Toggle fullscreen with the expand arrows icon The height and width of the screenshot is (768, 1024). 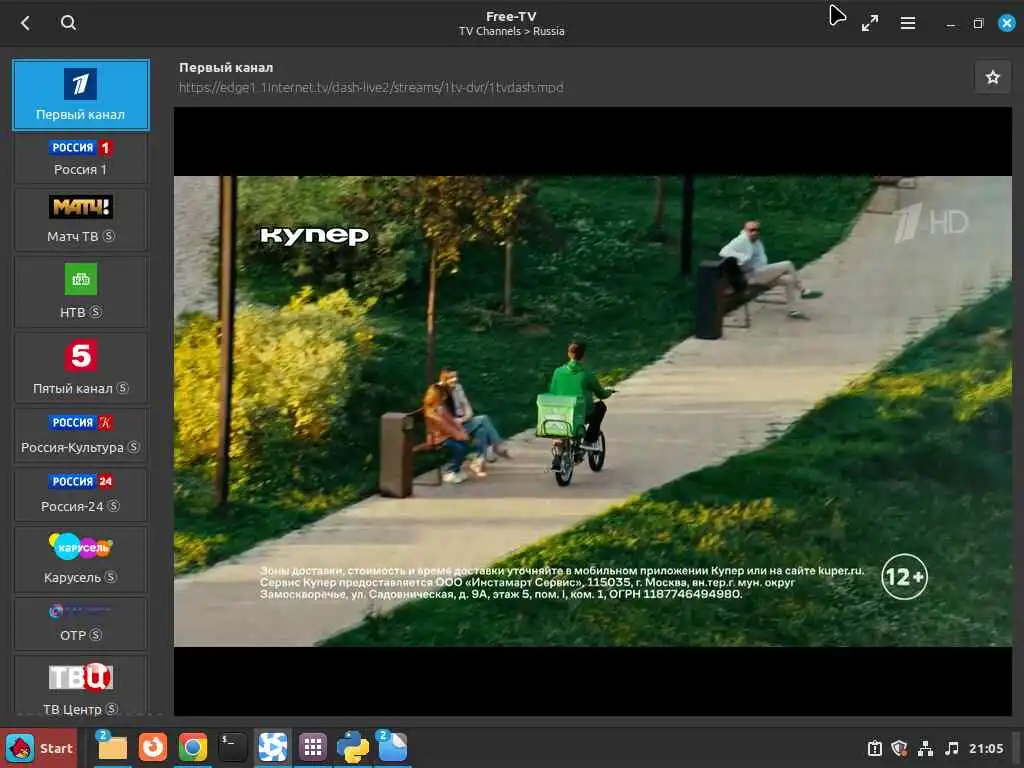[869, 24]
